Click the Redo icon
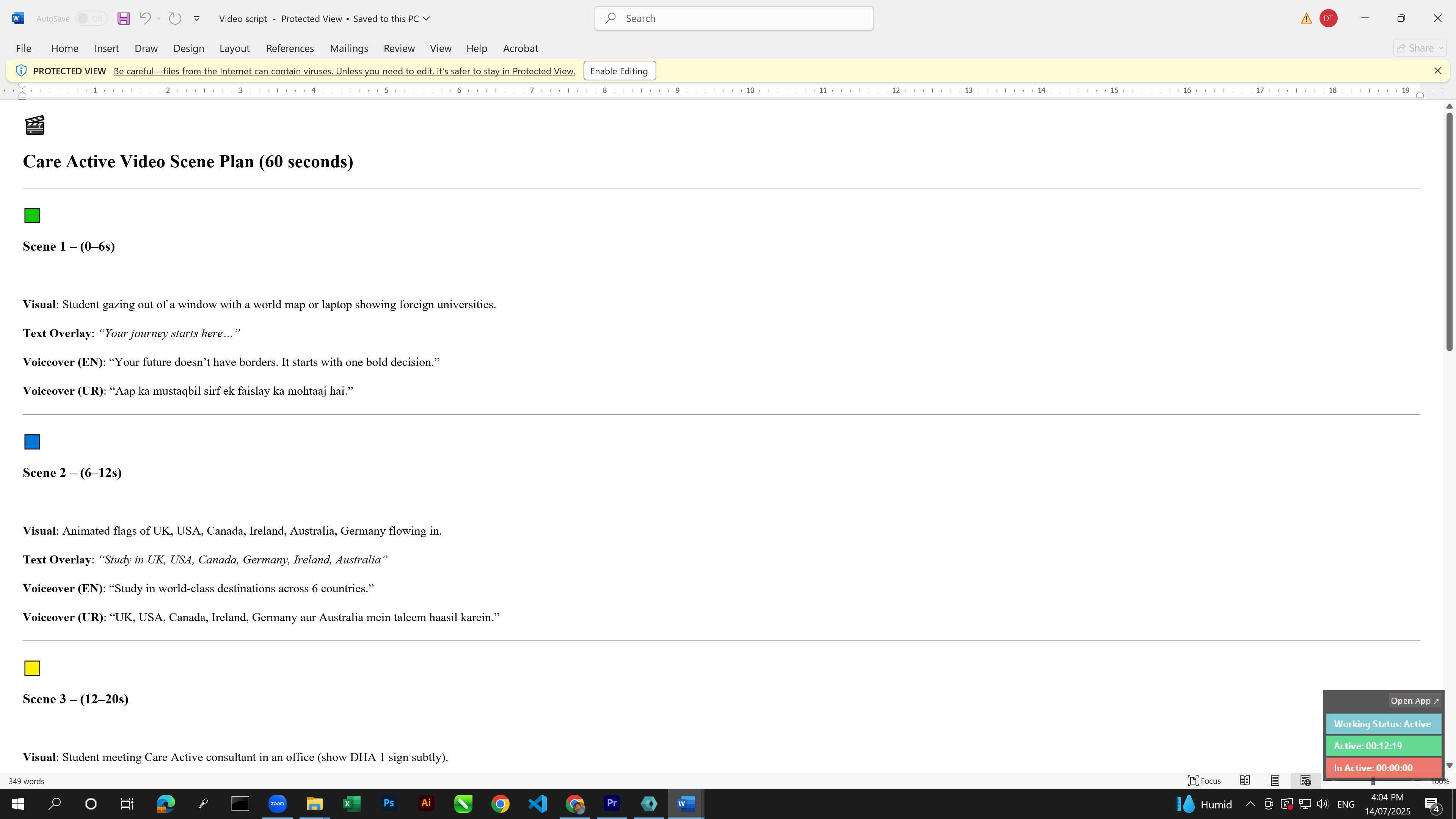Screen dimensions: 1456x819 coord(175,19)
